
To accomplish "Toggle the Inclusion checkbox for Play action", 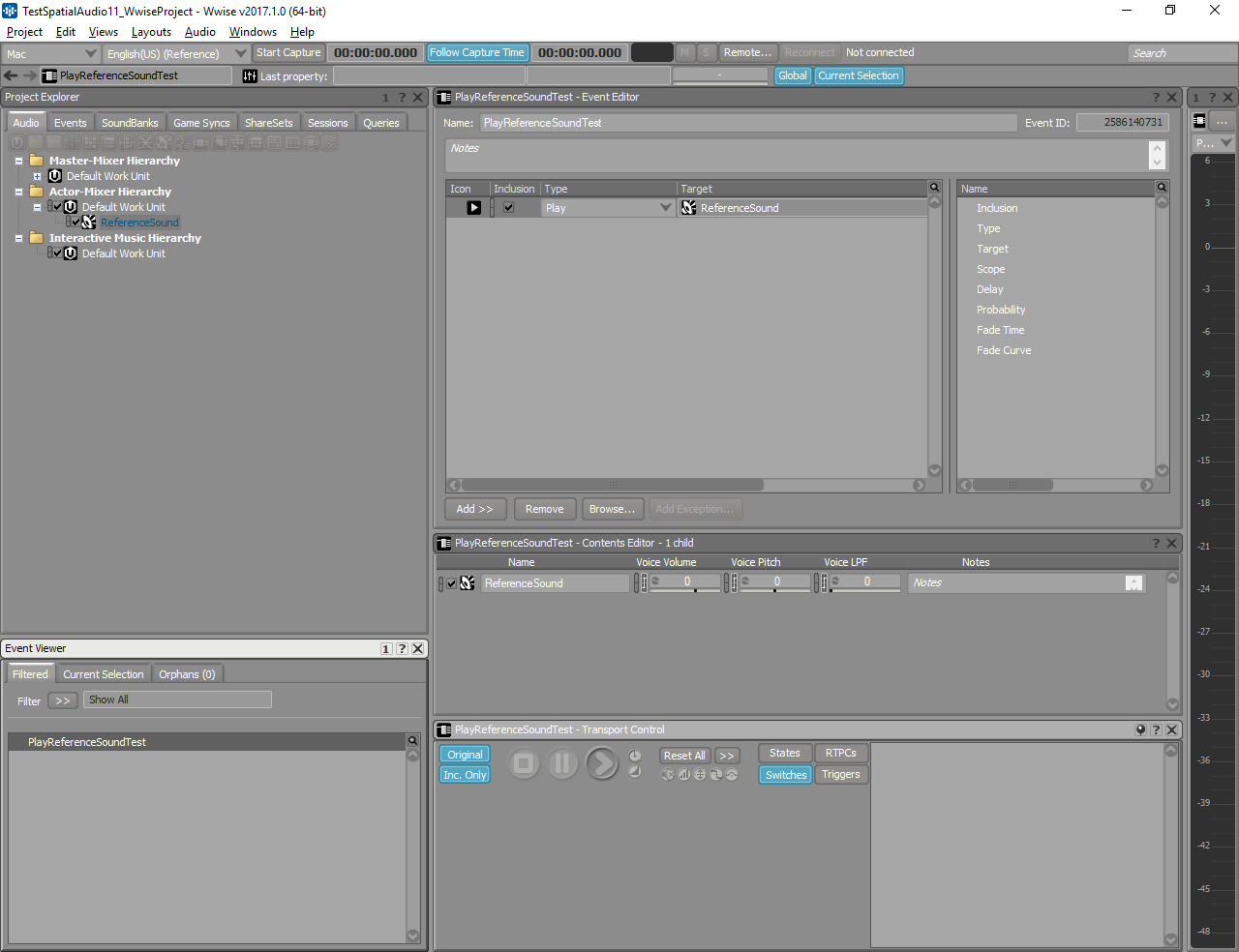I will click(x=509, y=208).
